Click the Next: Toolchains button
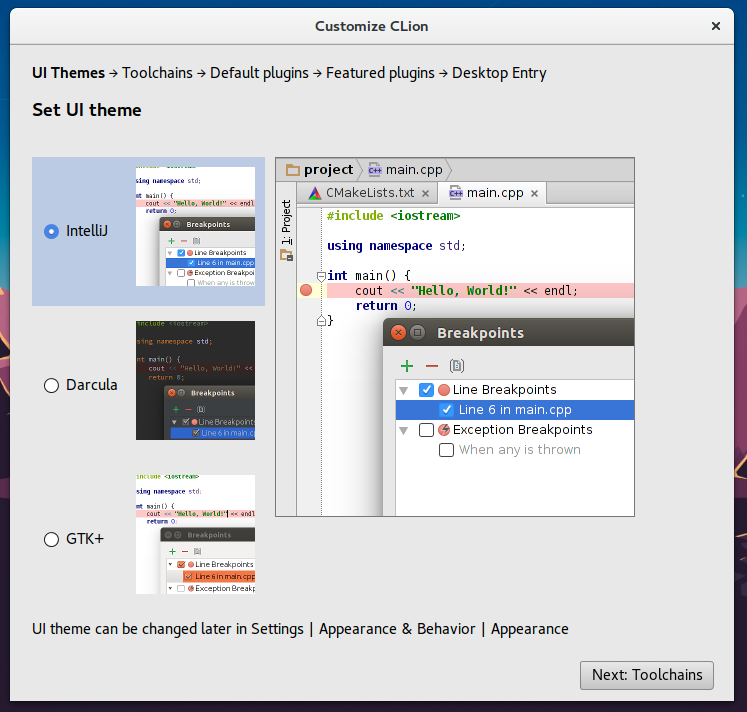The width and height of the screenshot is (747, 712). 646,675
